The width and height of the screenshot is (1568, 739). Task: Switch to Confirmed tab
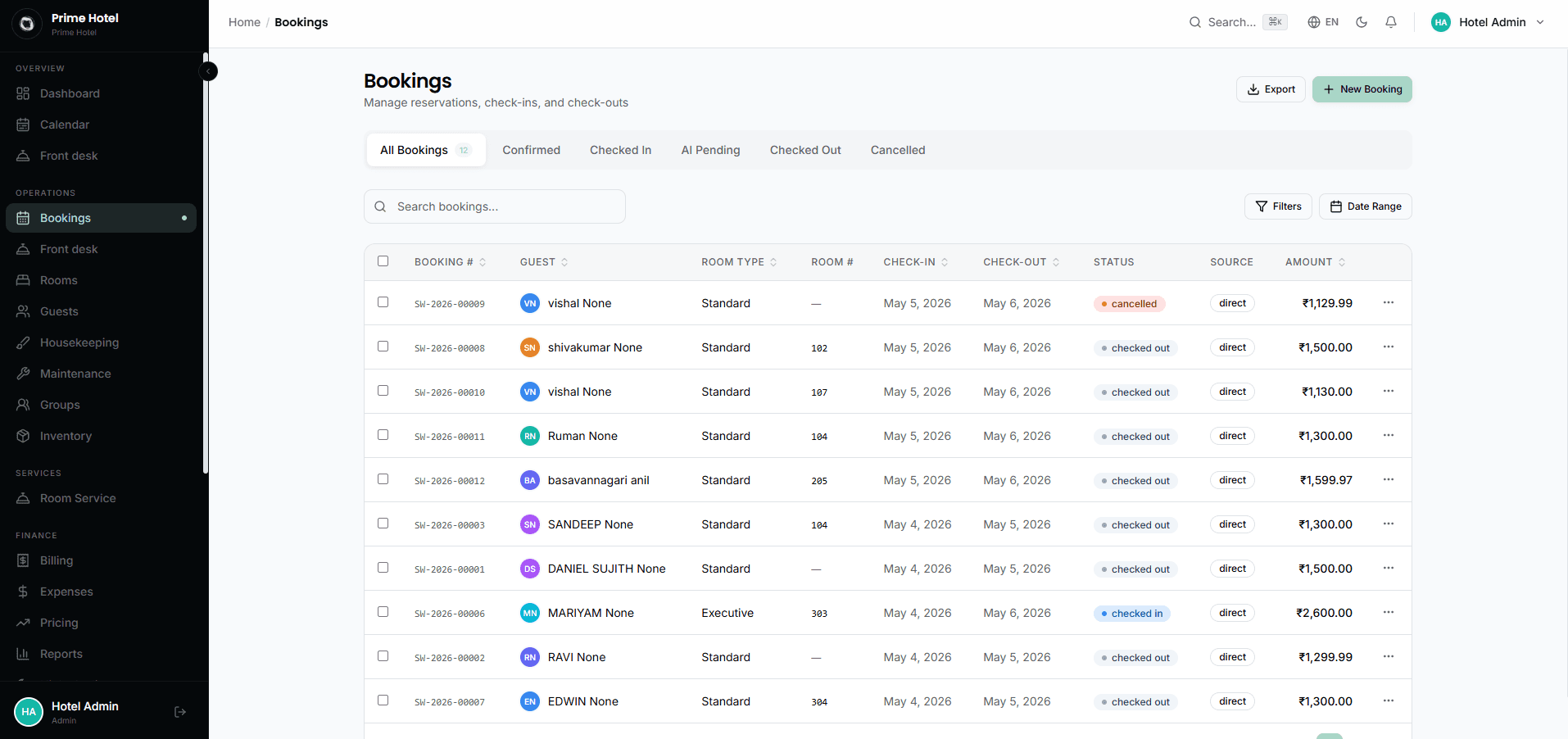pyautogui.click(x=531, y=150)
